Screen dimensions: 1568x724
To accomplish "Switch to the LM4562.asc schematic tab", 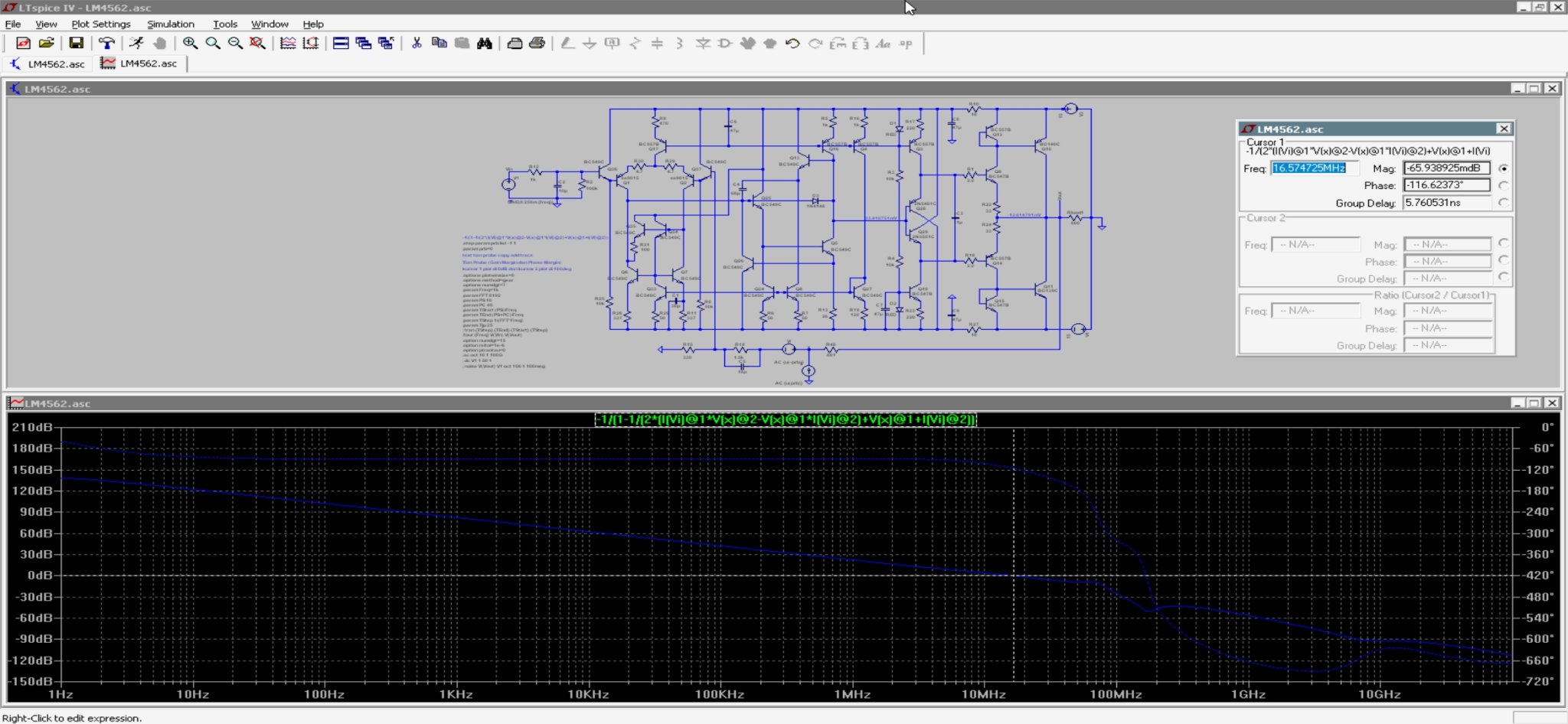I will (48, 64).
